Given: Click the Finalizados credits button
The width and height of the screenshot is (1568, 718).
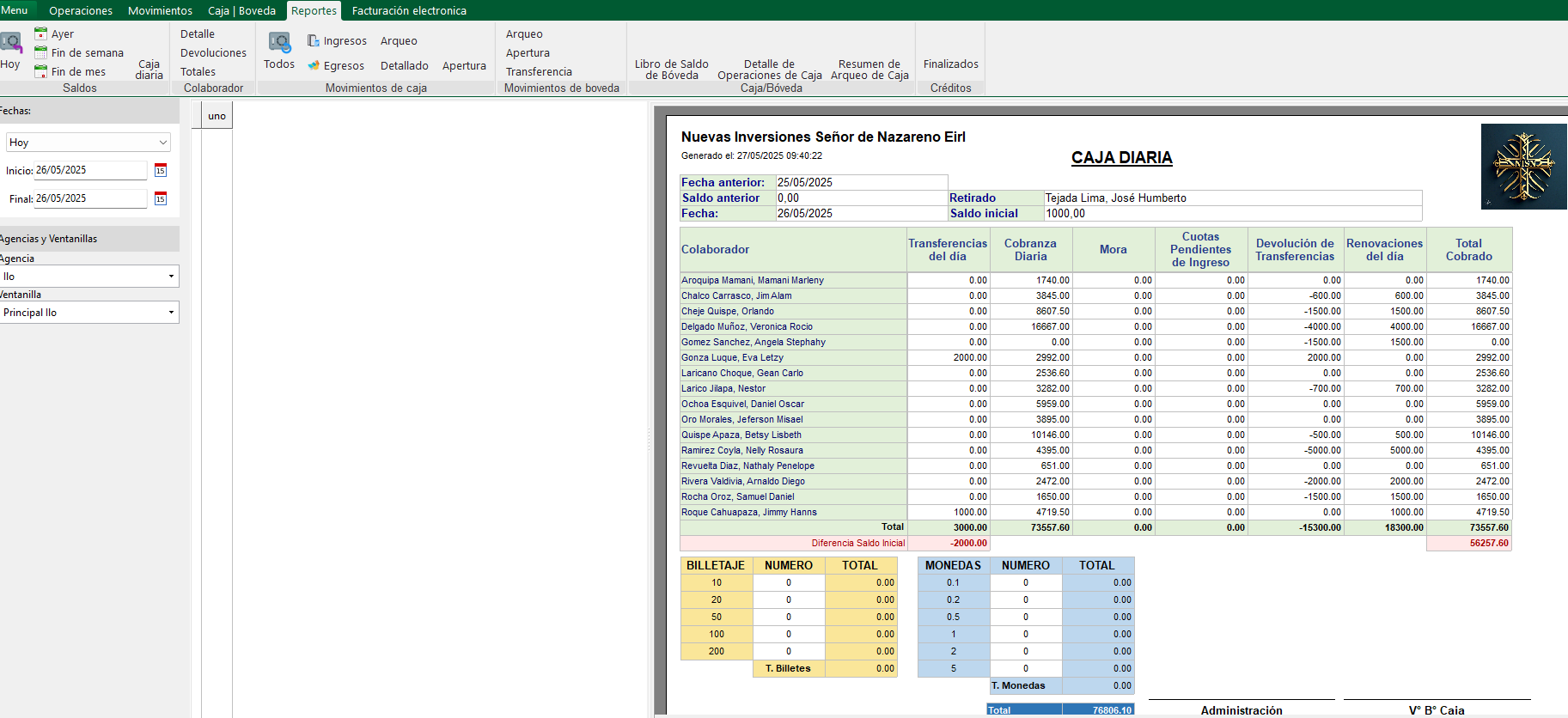Looking at the screenshot, I should (950, 64).
